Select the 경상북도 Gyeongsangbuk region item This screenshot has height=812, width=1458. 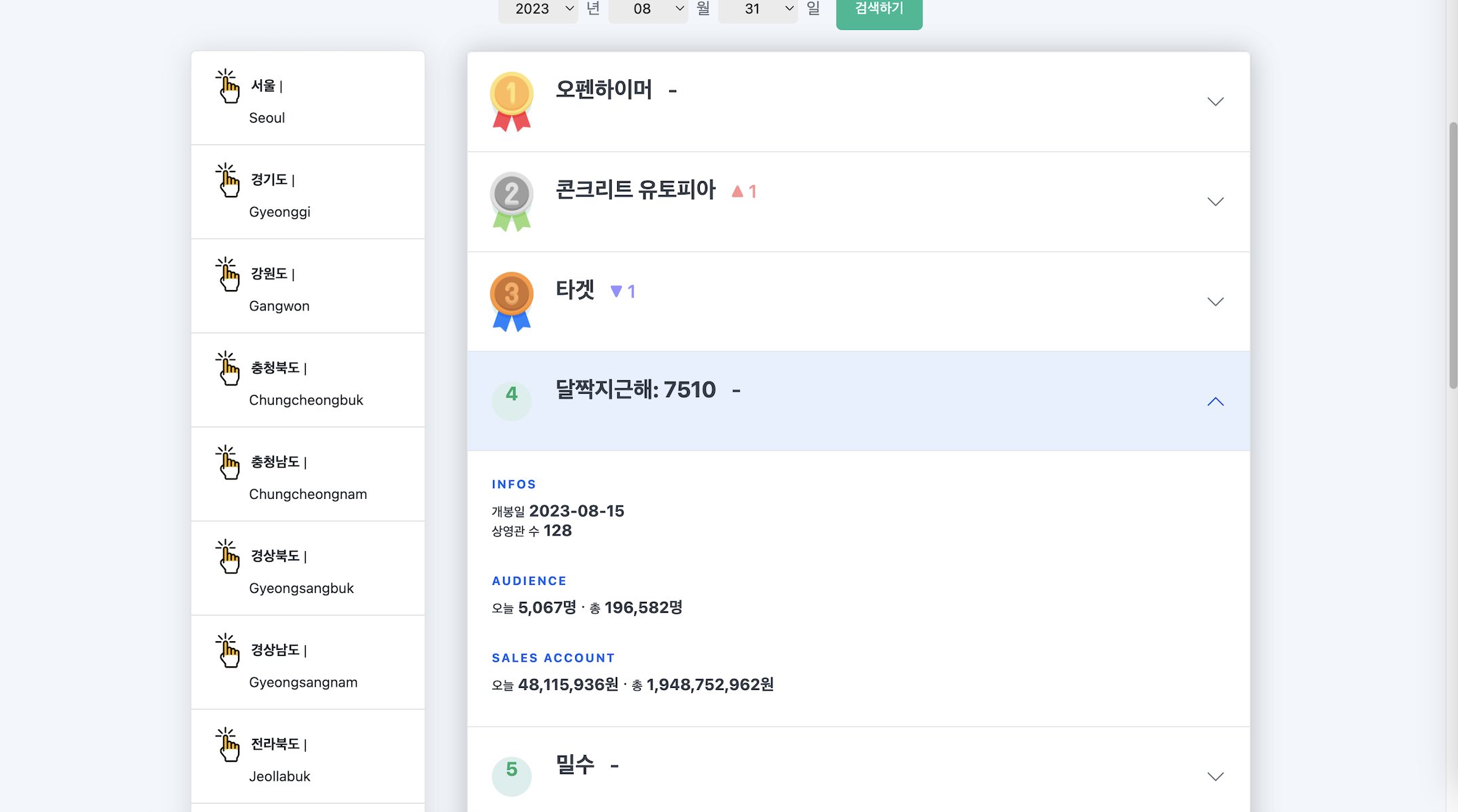pyautogui.click(x=308, y=569)
